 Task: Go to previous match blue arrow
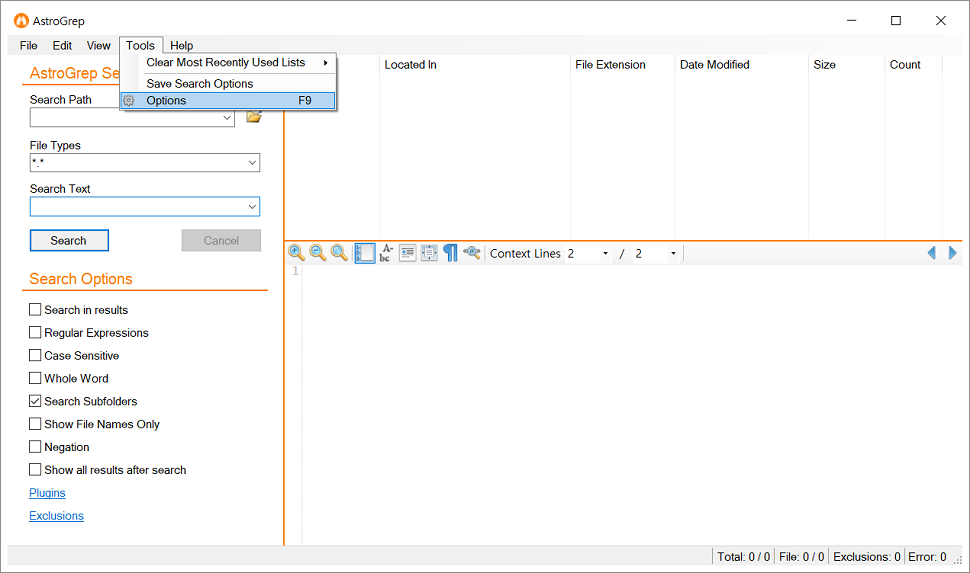932,252
